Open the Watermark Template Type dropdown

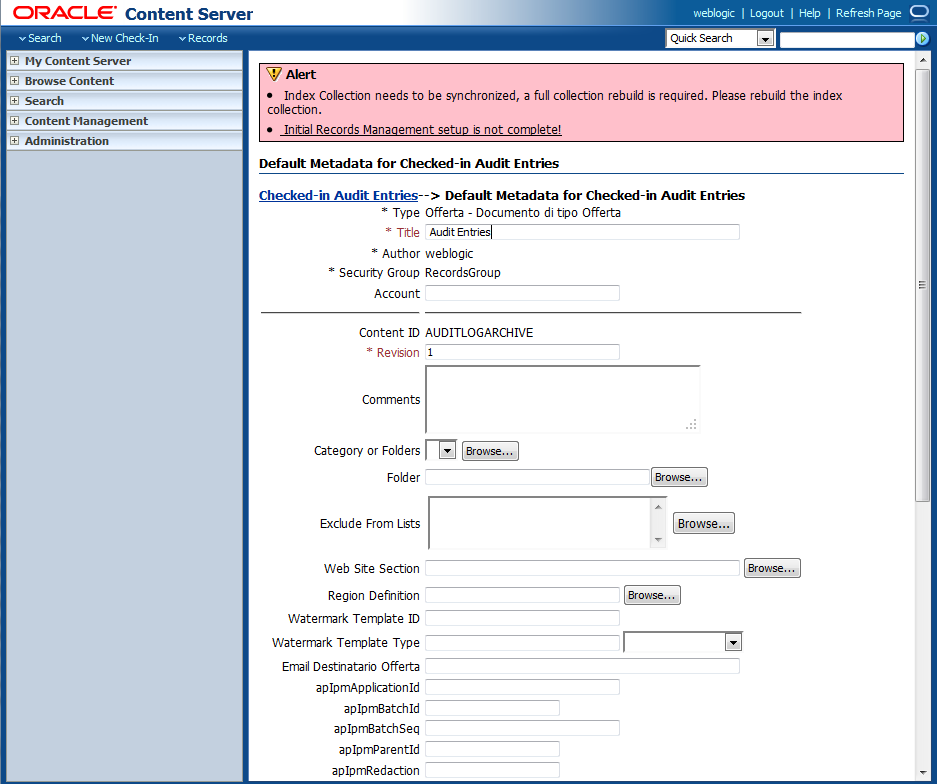pos(733,642)
